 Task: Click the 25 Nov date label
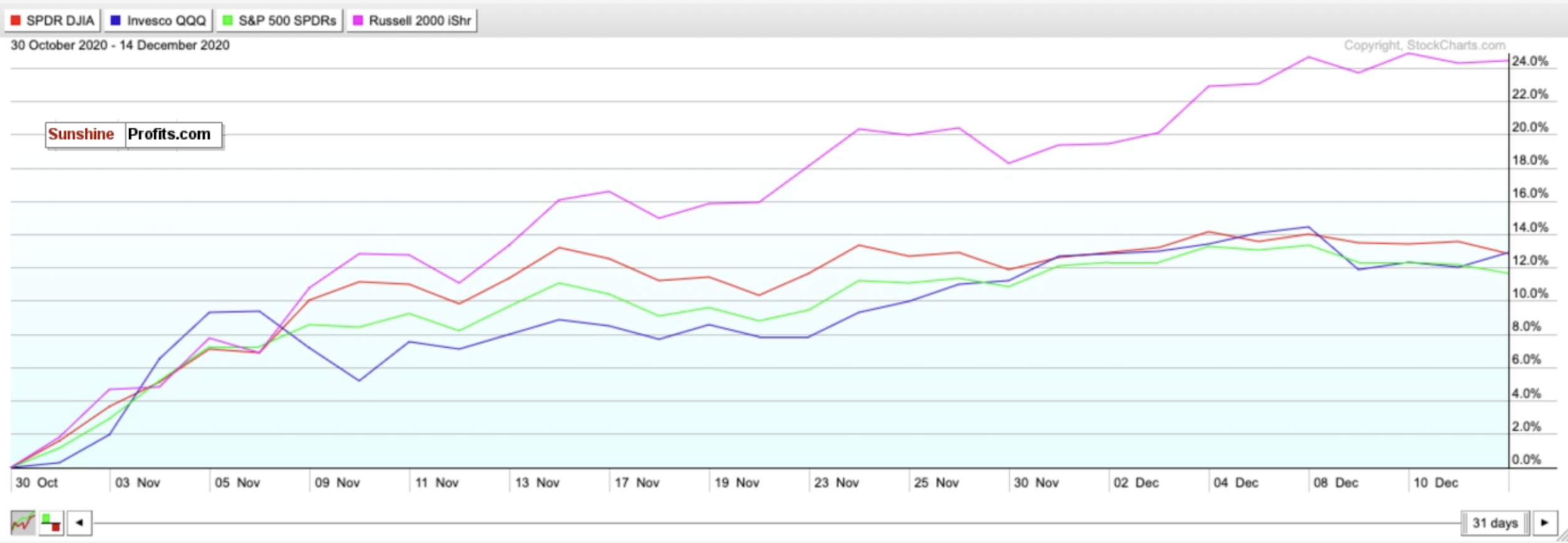[x=936, y=483]
